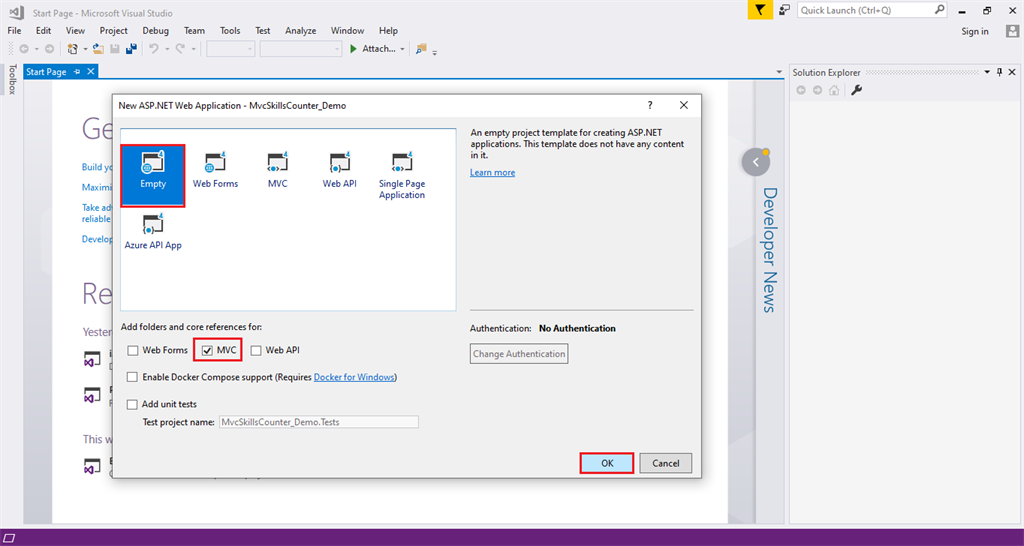Click the Navigate Forward toolbar icon
Image resolution: width=1024 pixels, height=546 pixels.
[49, 49]
